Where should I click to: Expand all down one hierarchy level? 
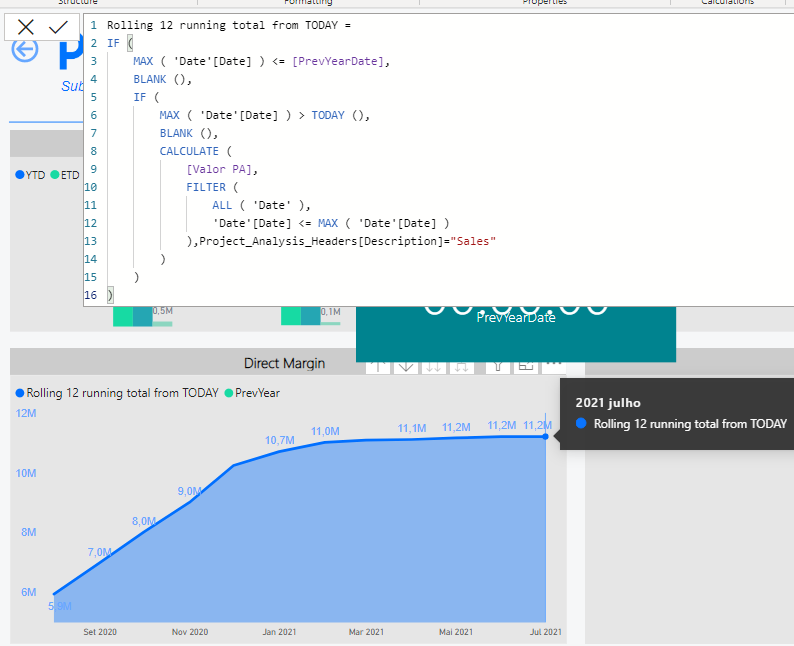tap(461, 367)
